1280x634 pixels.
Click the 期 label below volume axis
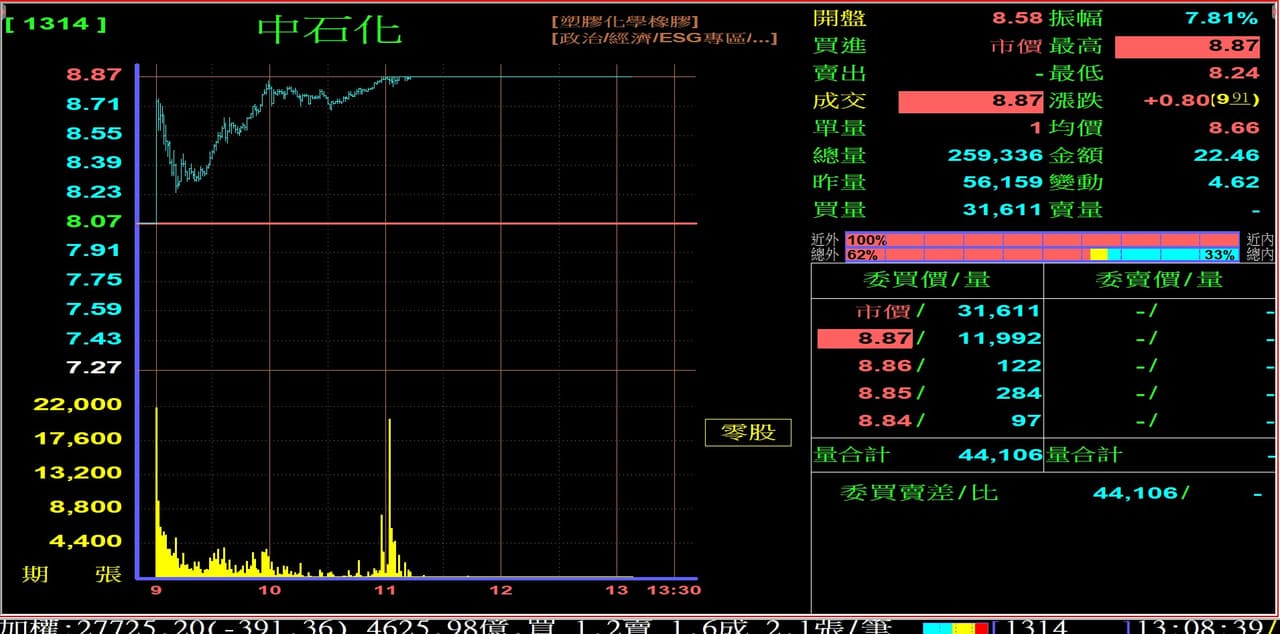click(35, 574)
